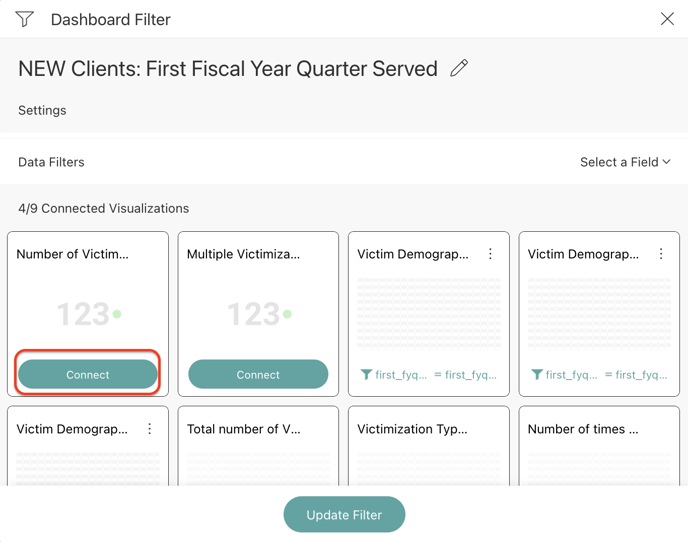688x542 pixels.
Task: Connect the Number of Victim... visualization
Action: 88,374
